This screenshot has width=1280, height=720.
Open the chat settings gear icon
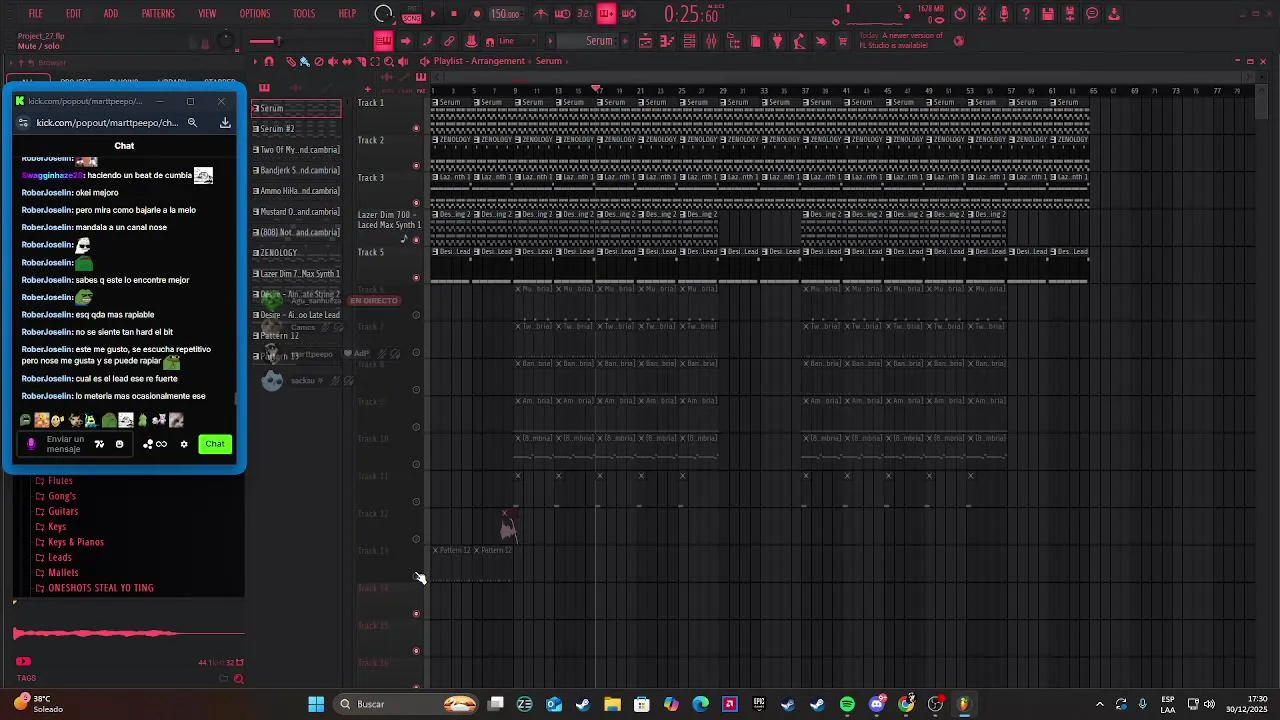pos(184,444)
